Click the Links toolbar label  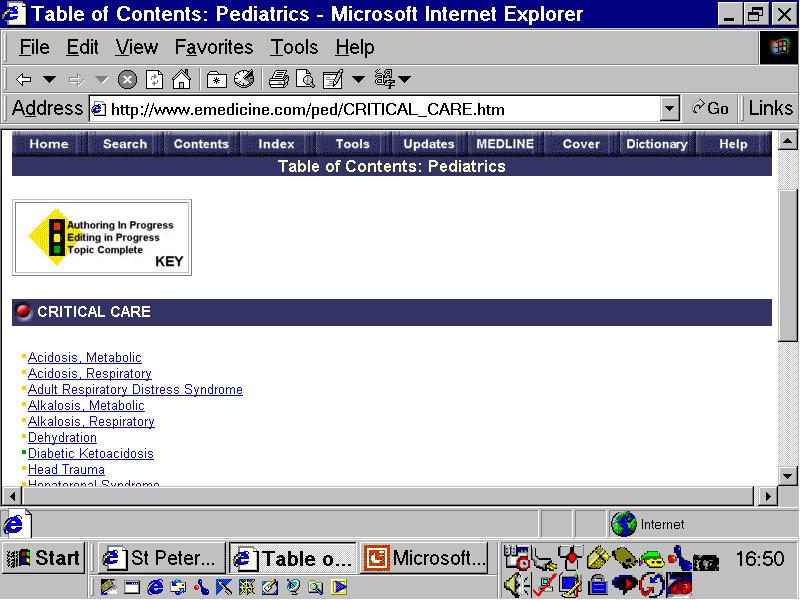770,108
